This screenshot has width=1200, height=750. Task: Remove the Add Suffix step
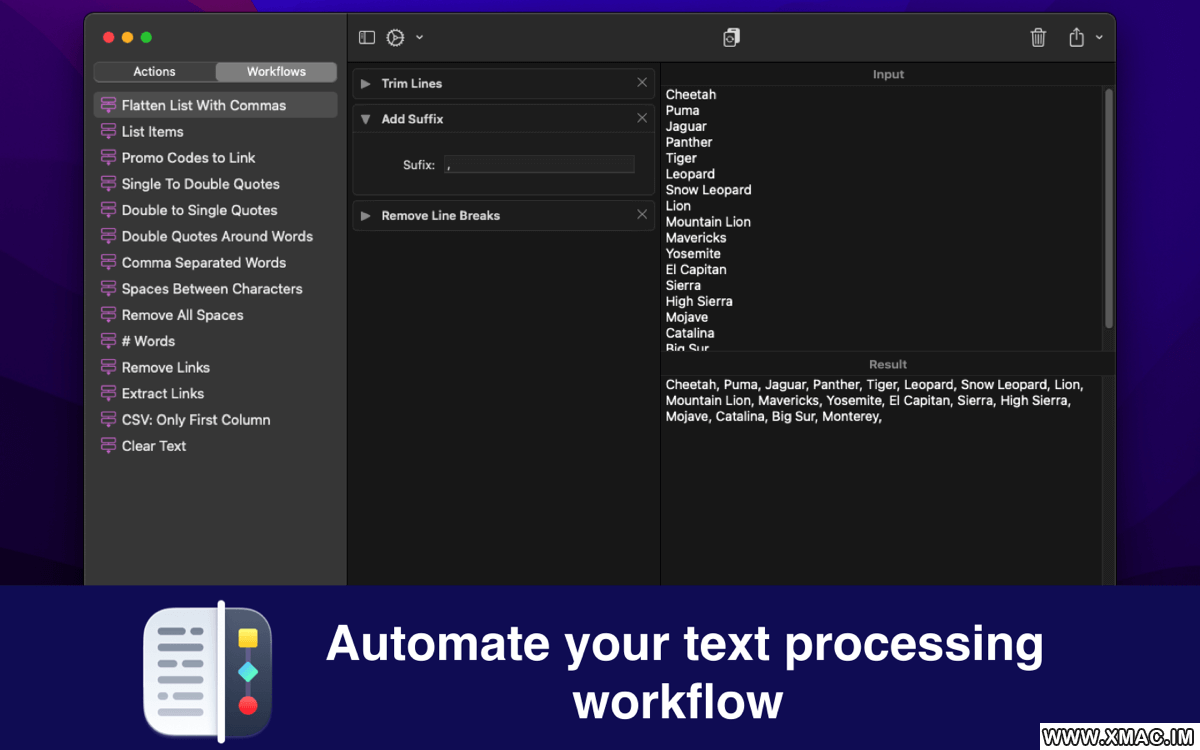pos(642,118)
